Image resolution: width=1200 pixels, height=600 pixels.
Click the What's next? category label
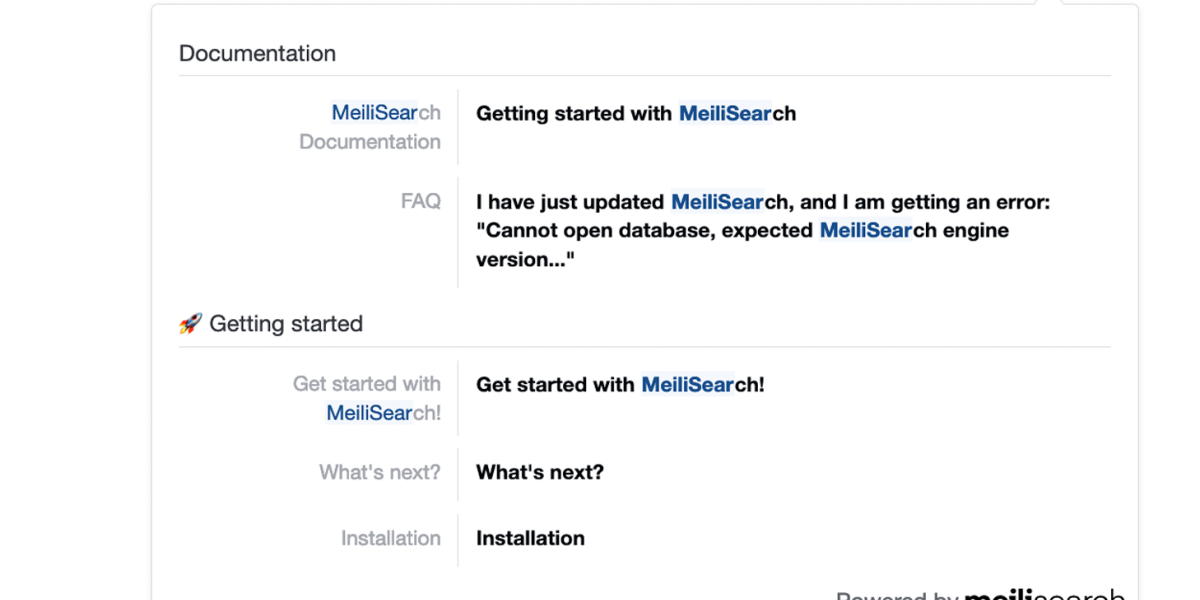click(x=381, y=472)
